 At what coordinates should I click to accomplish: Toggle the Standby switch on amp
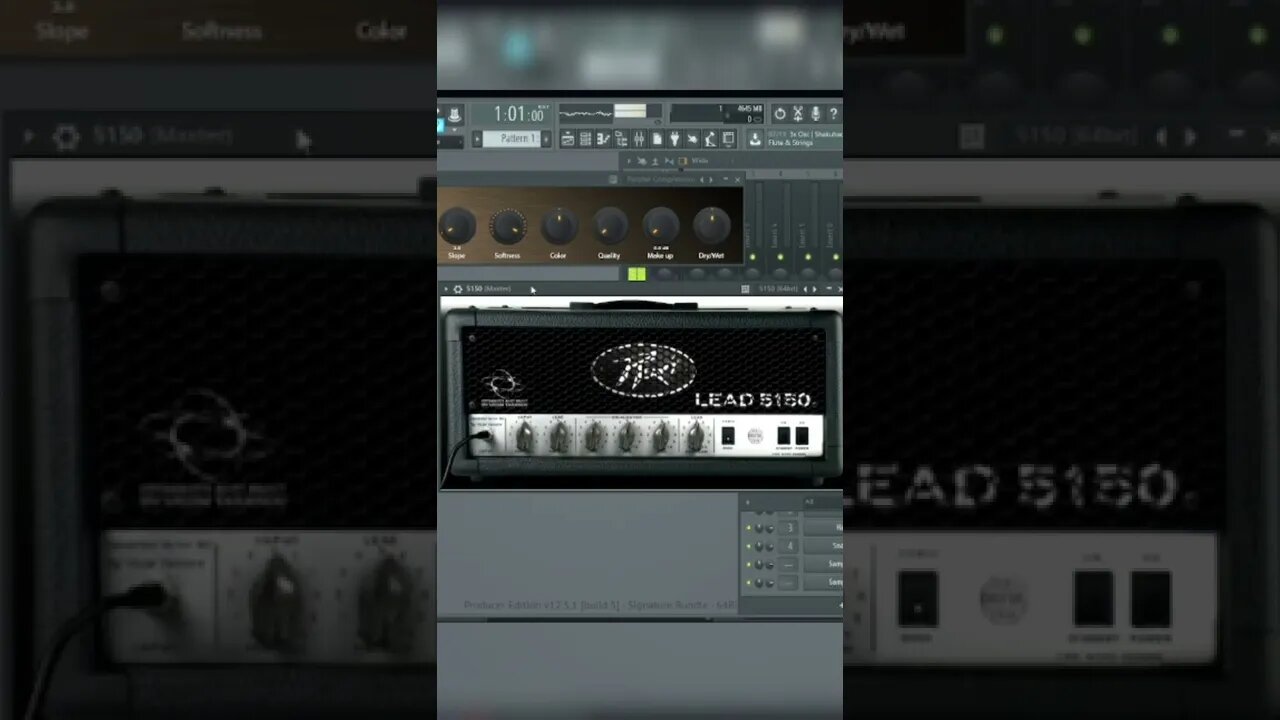tap(784, 435)
